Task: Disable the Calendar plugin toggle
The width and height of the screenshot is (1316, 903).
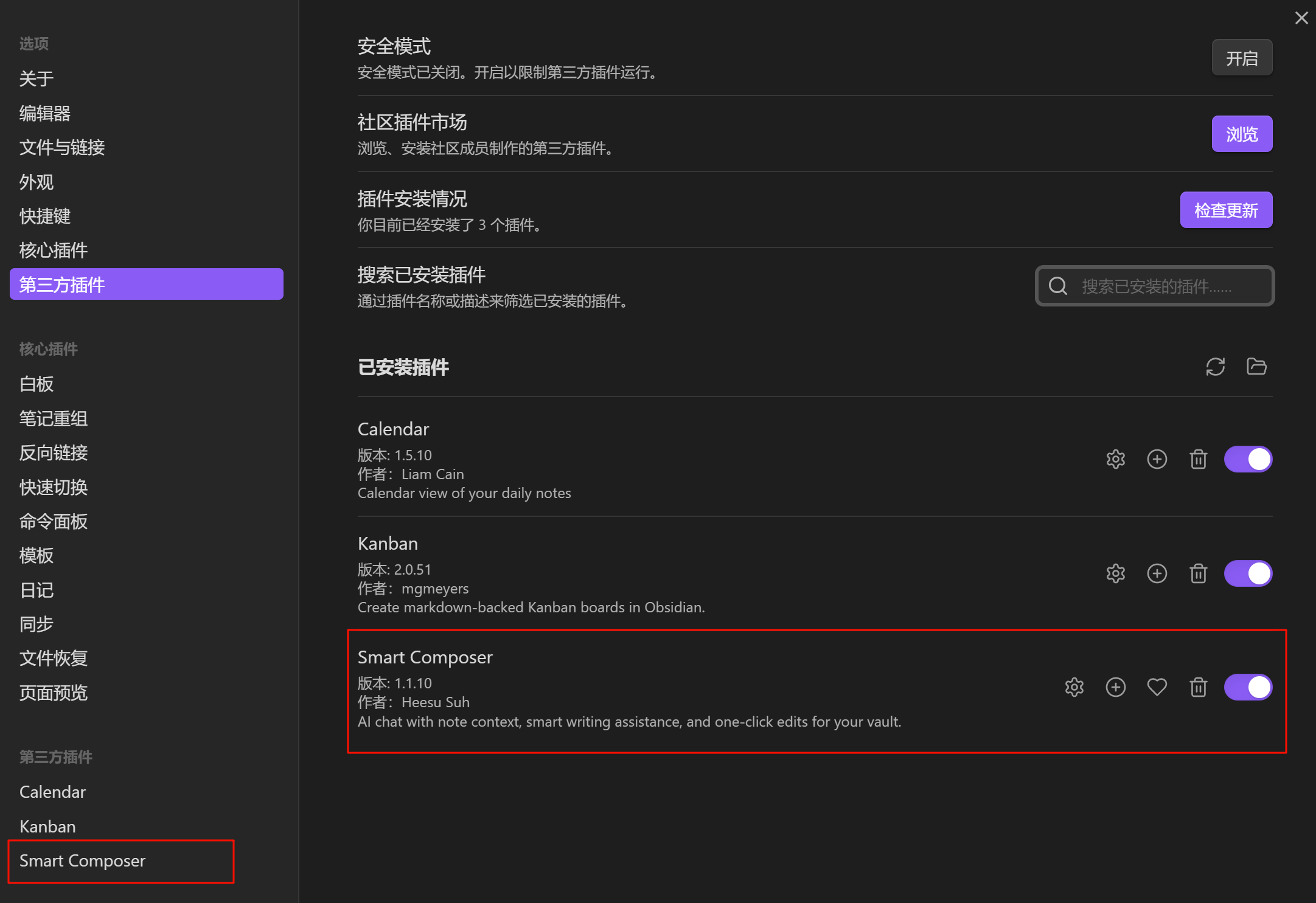Action: pos(1248,459)
